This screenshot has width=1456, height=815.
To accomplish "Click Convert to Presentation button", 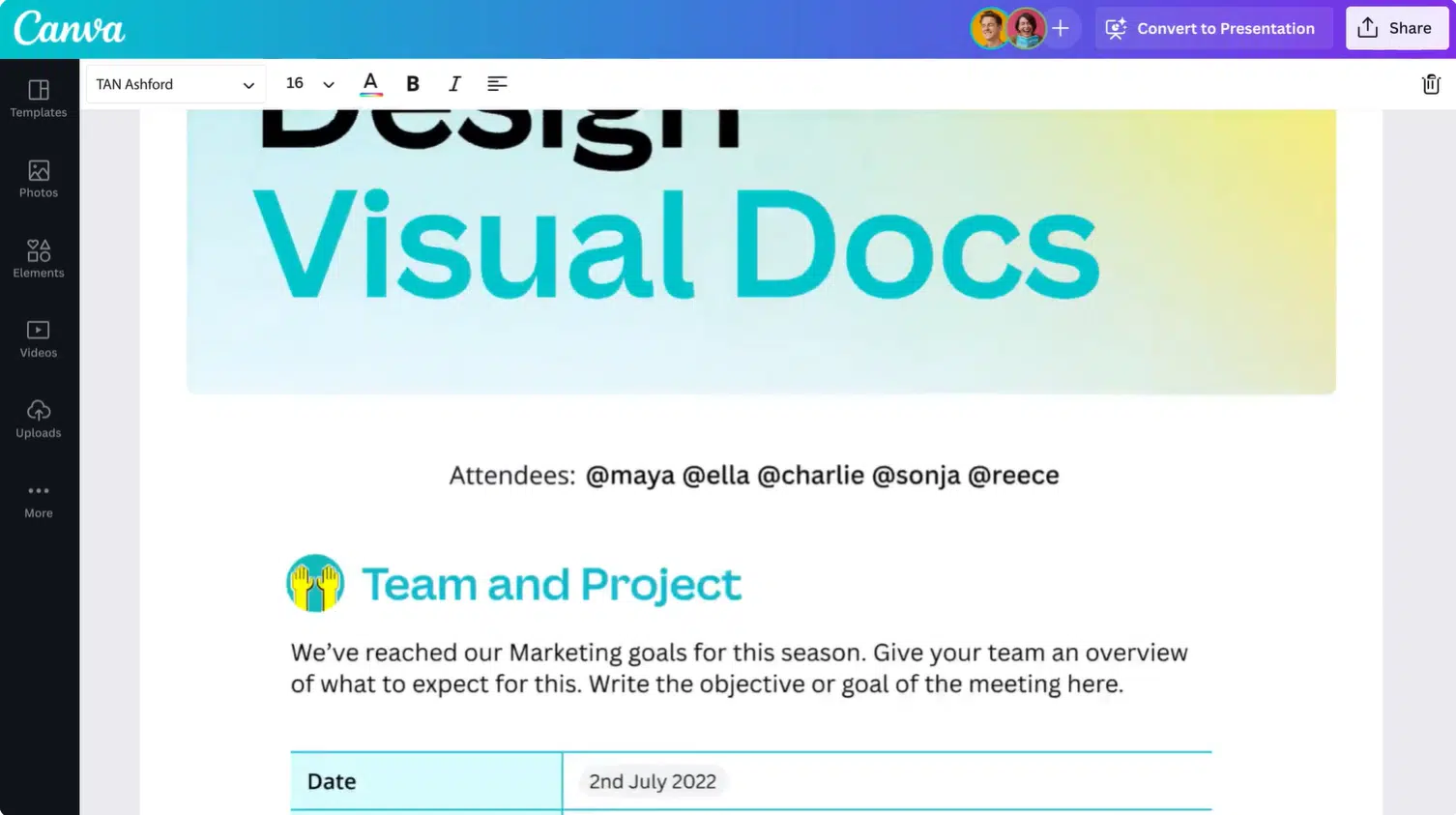I will (1213, 28).
